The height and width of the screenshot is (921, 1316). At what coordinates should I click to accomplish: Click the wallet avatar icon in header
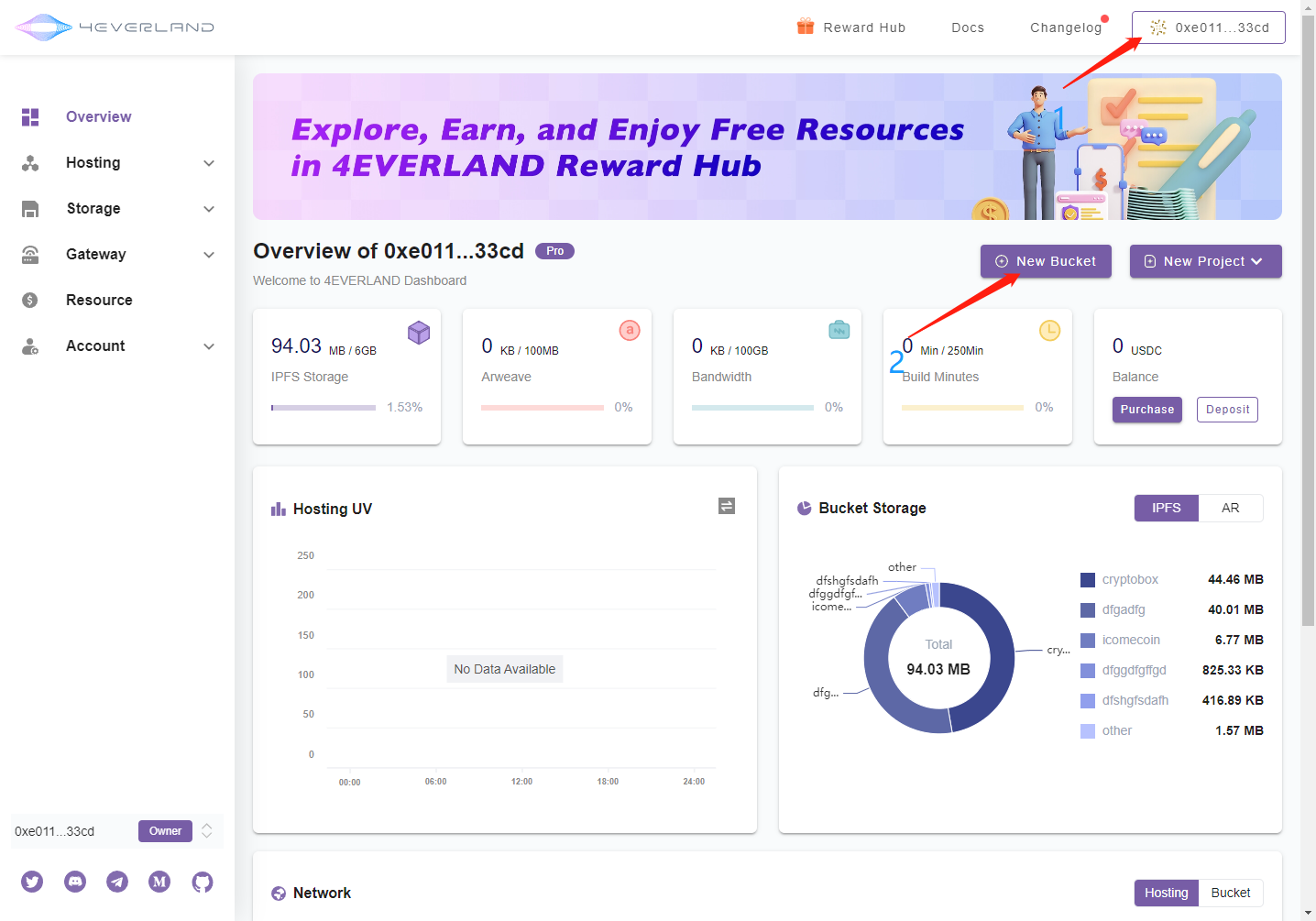click(1158, 27)
